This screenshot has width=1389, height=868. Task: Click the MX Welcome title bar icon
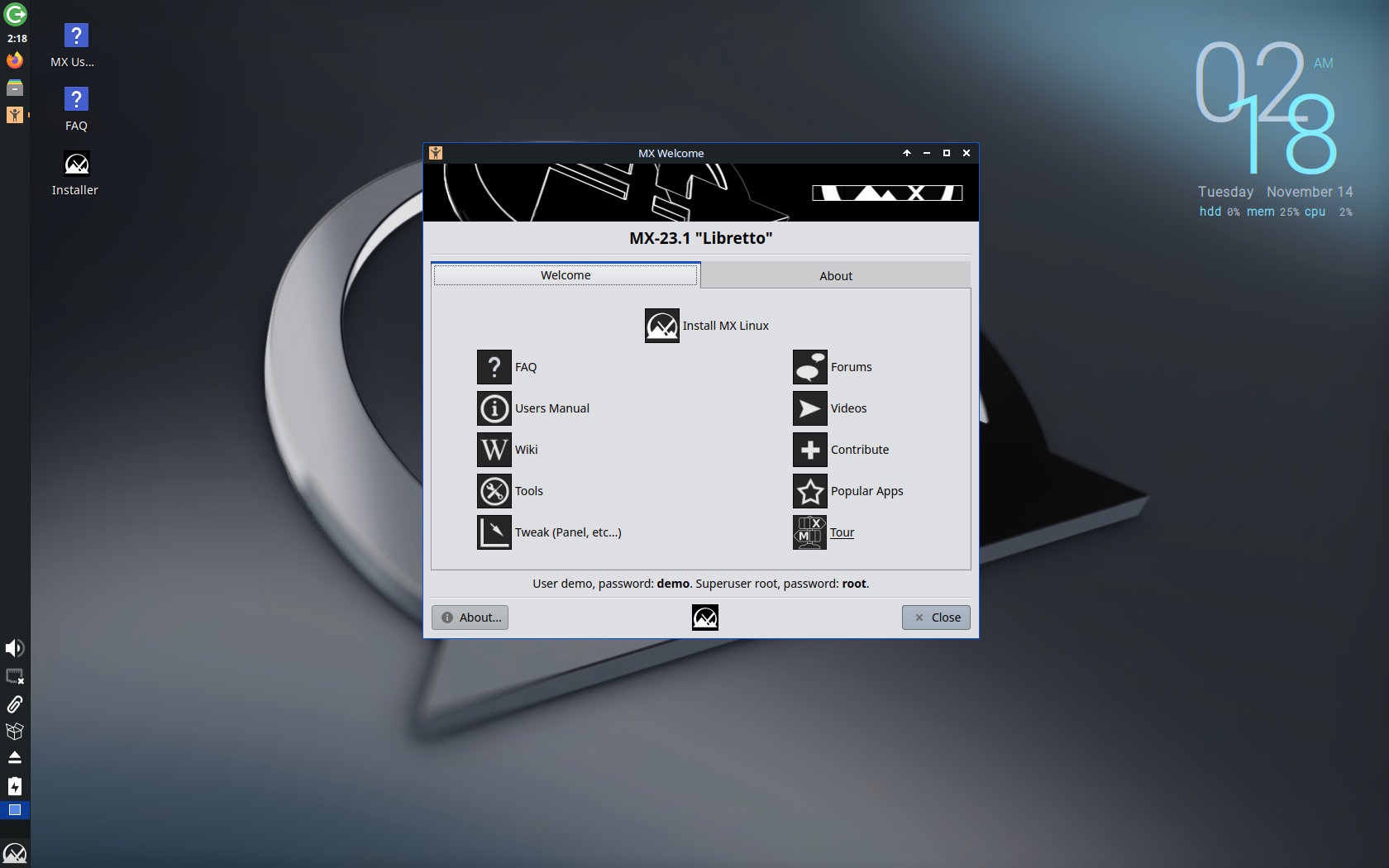(x=436, y=153)
